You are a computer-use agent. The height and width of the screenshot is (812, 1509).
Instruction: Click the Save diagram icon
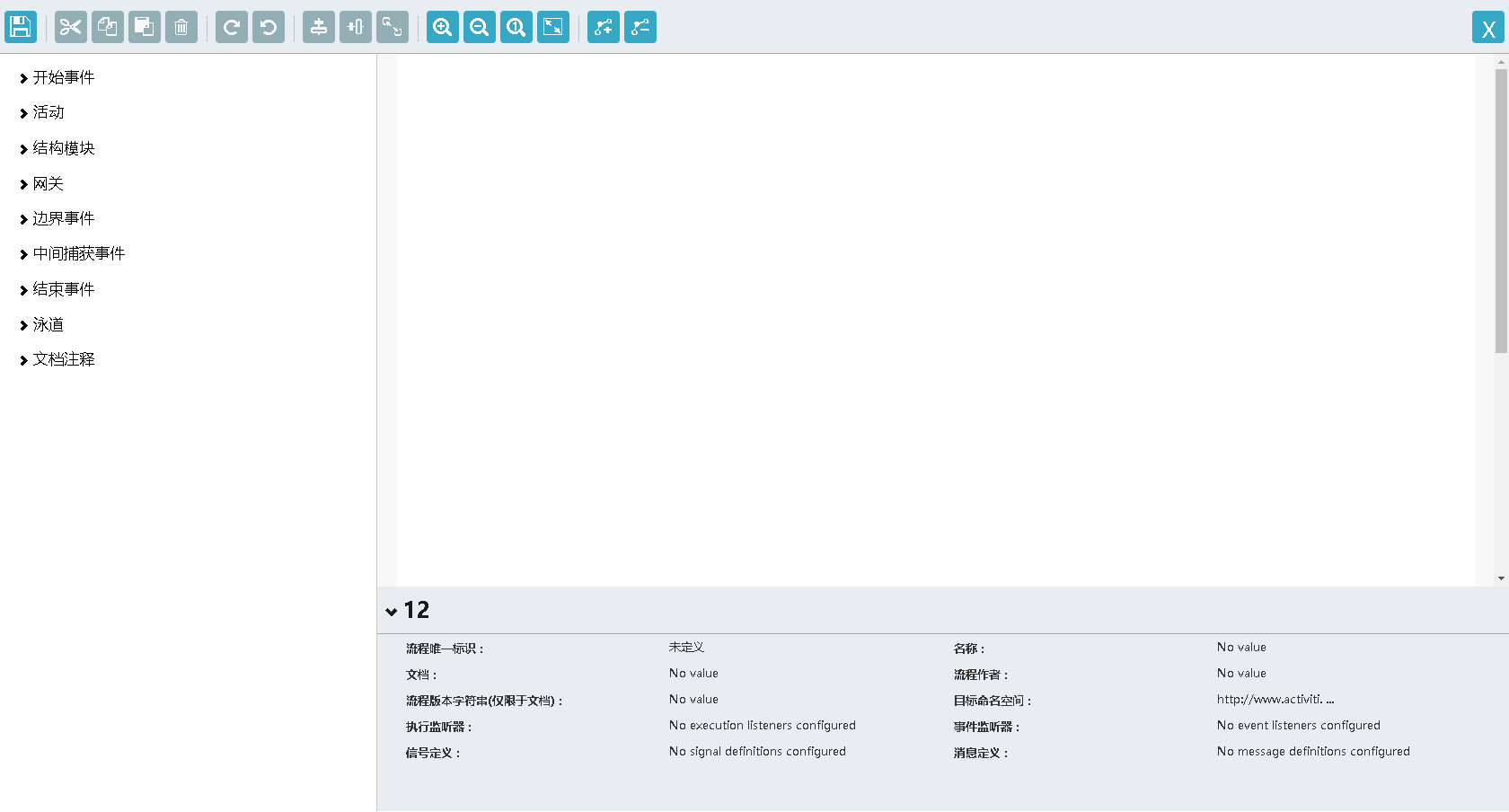pyautogui.click(x=20, y=27)
